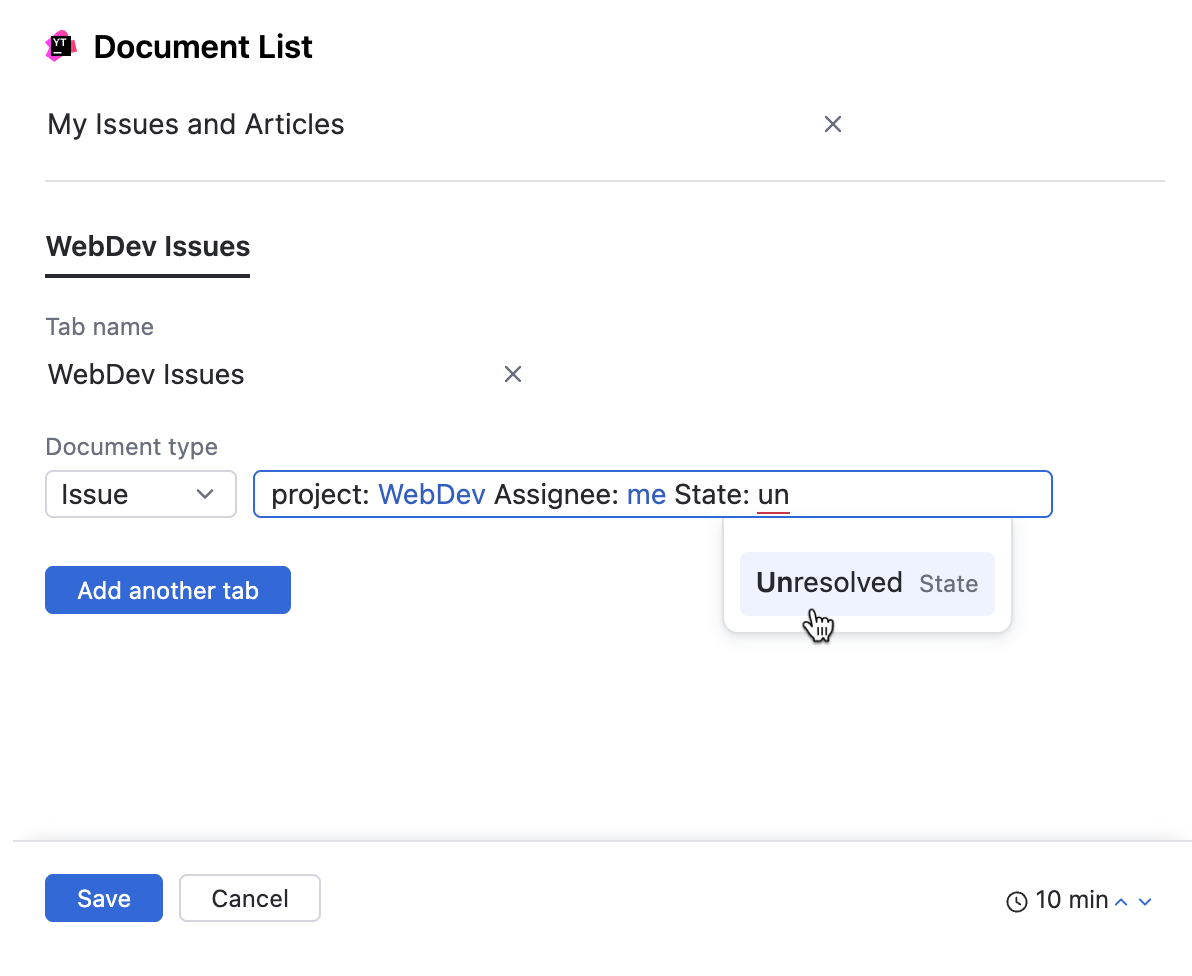Decrease refresh interval with down chevron
Viewport: 1192px width, 976px height.
pyautogui.click(x=1146, y=900)
